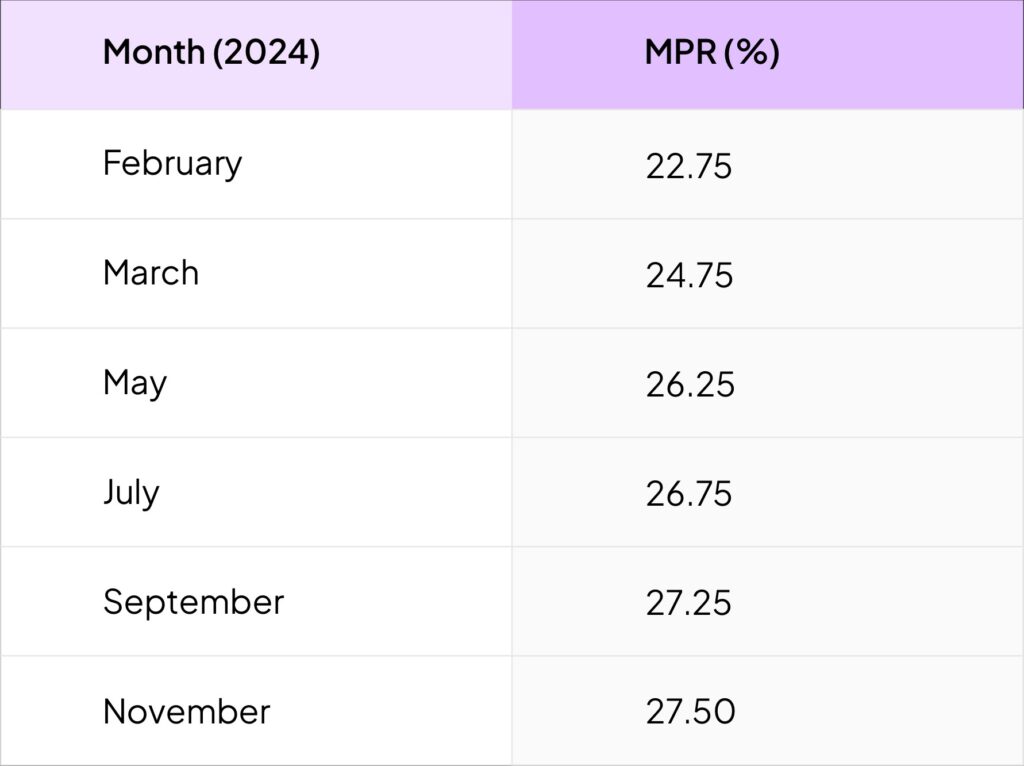This screenshot has width=1024, height=766.
Task: Click the MPR figure in the February row
Action: click(689, 166)
